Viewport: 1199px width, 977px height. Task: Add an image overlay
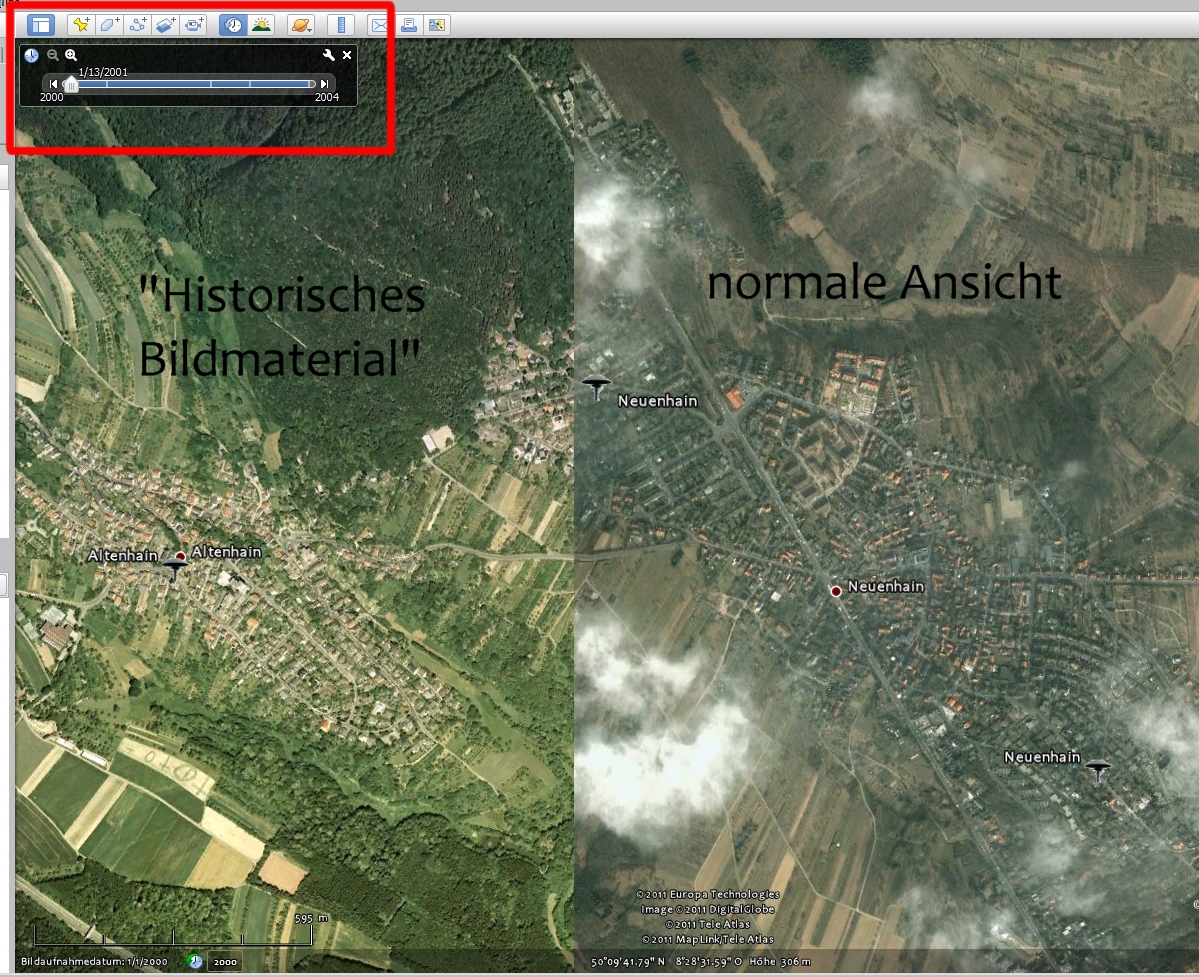point(166,25)
